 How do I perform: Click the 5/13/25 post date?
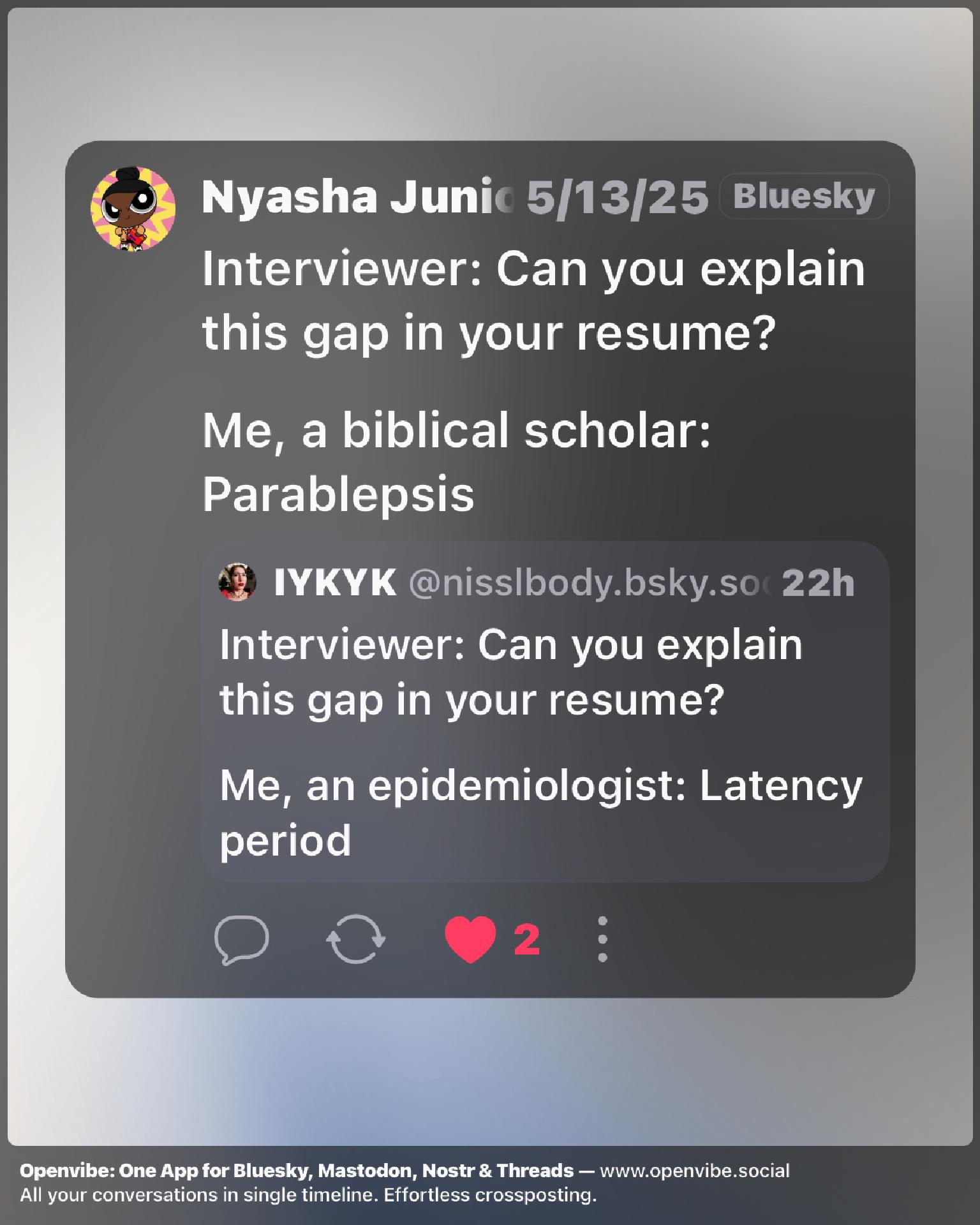[617, 197]
